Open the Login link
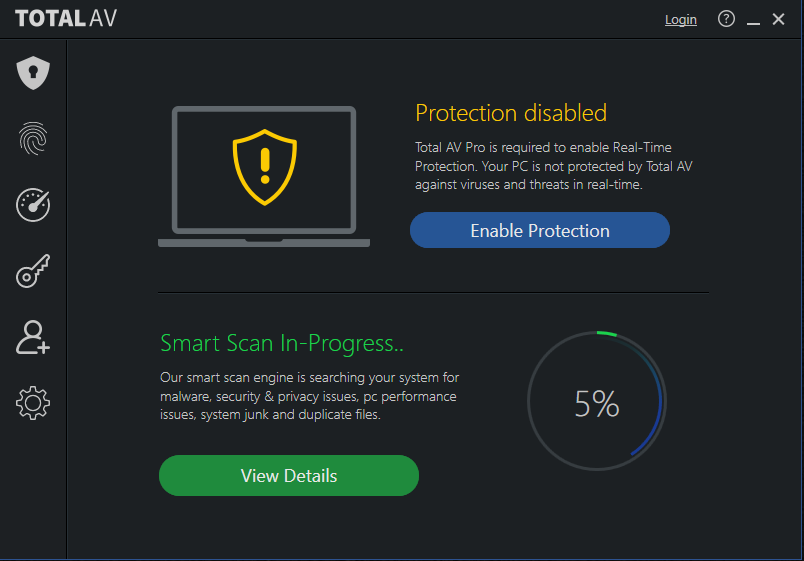804x561 pixels. (x=680, y=19)
